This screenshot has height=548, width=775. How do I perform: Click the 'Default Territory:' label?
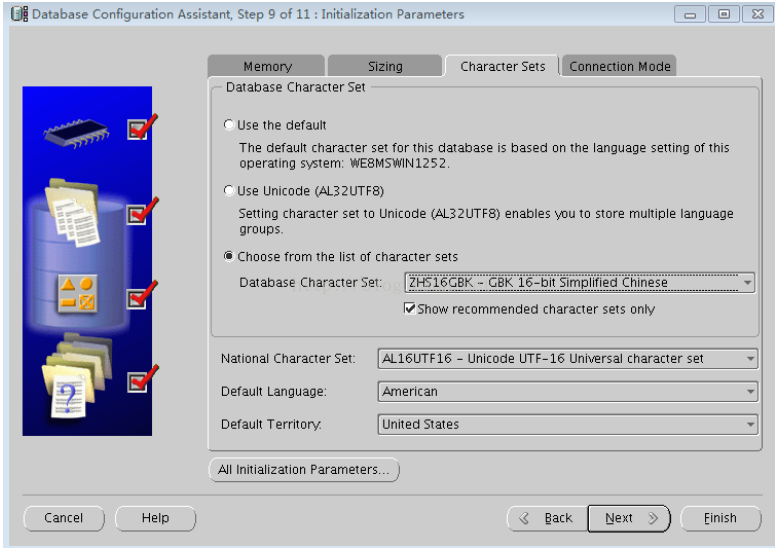click(271, 424)
